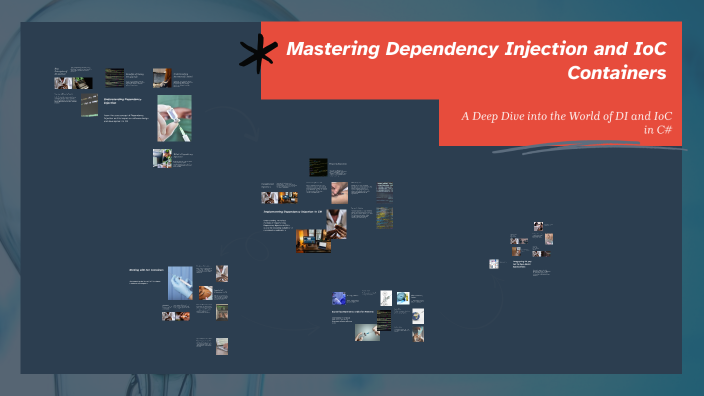Open the far-right cluster's bold topic heading
Image resolution: width=704 pixels, height=396 pixels.
[522, 264]
